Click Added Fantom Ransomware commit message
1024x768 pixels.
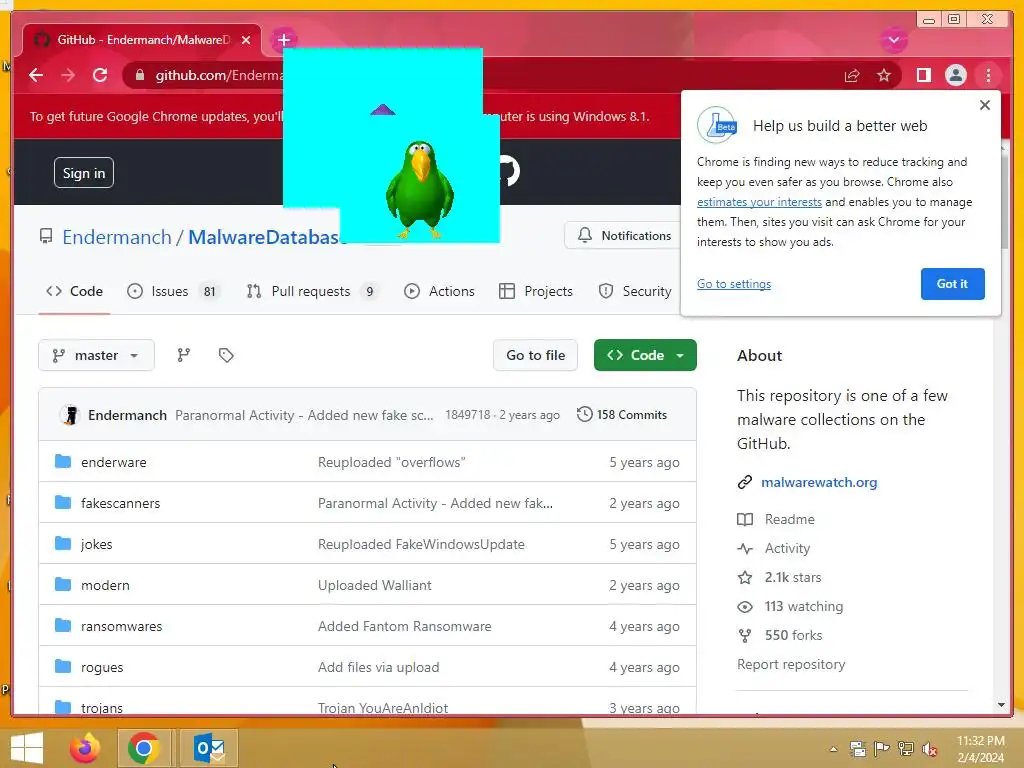point(405,626)
